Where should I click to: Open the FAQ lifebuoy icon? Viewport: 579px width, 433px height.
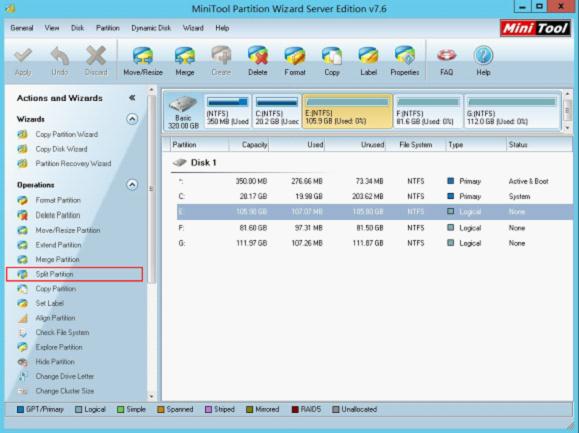tap(446, 61)
